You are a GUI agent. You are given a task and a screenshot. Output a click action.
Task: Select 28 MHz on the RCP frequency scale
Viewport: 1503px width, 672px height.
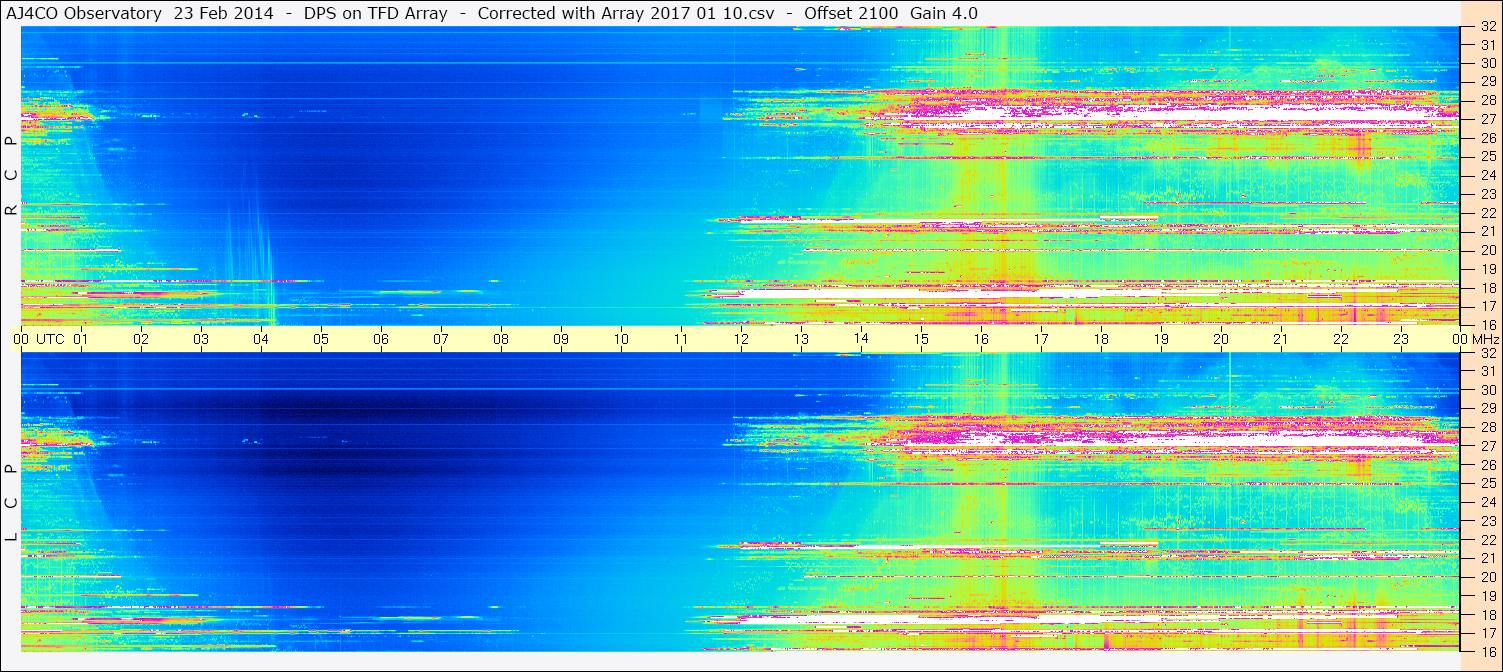(1487, 100)
